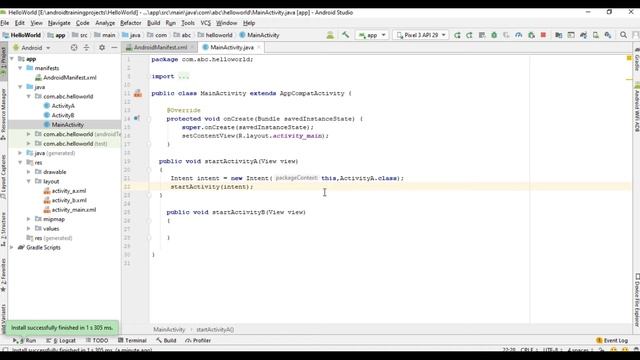Toggle the Favorites side panel
Image resolution: width=640 pixels, height=360 pixels.
(3, 276)
